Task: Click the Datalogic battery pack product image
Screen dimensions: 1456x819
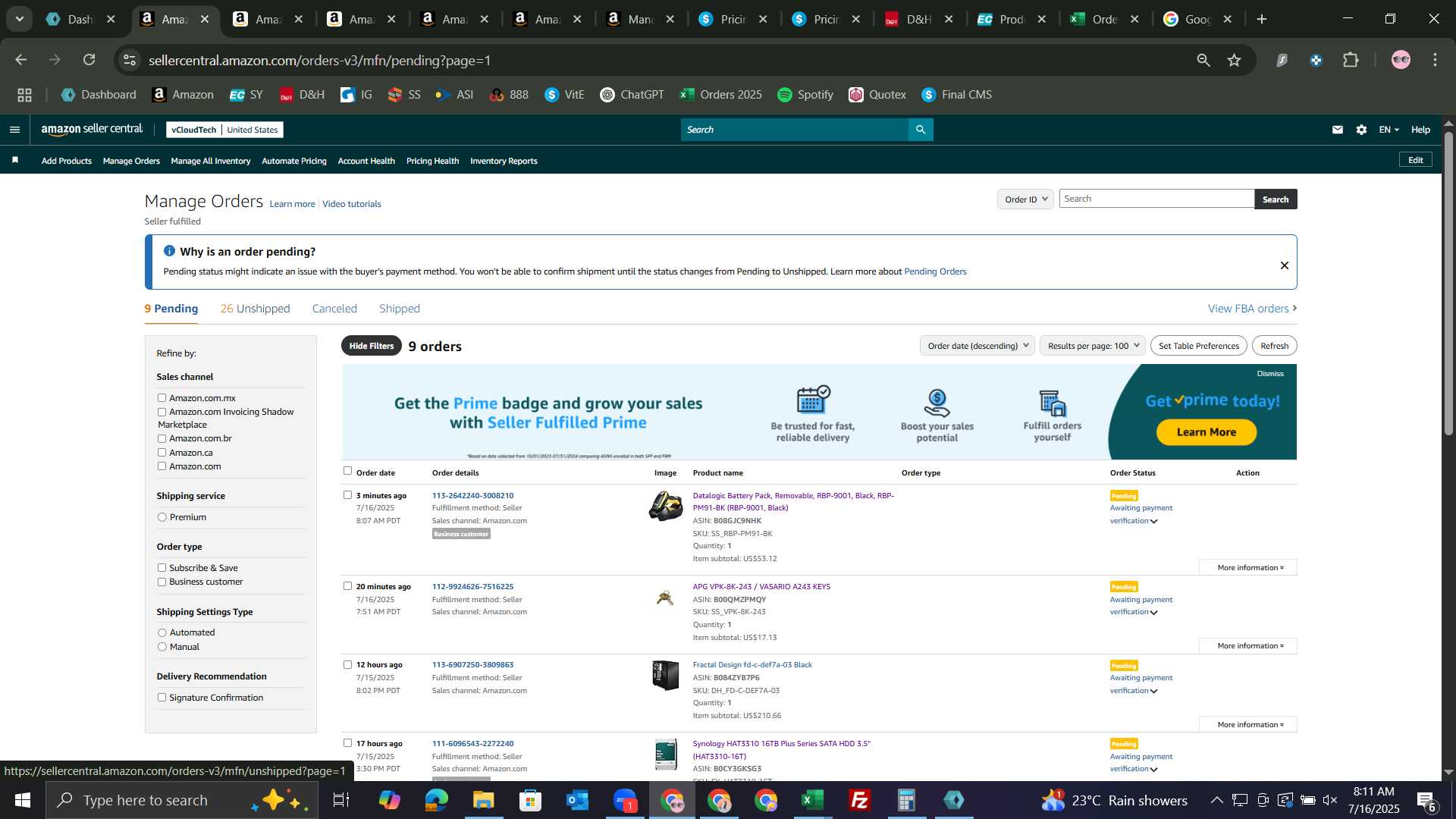Action: [666, 507]
